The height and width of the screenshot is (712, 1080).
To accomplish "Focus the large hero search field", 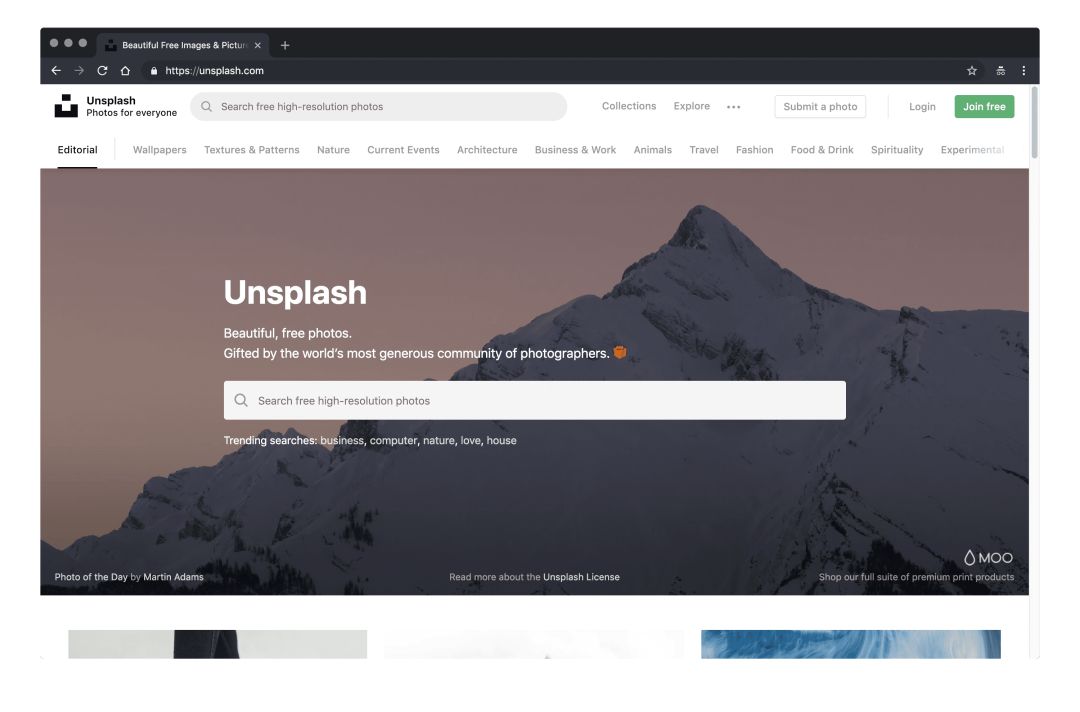I will click(x=534, y=400).
